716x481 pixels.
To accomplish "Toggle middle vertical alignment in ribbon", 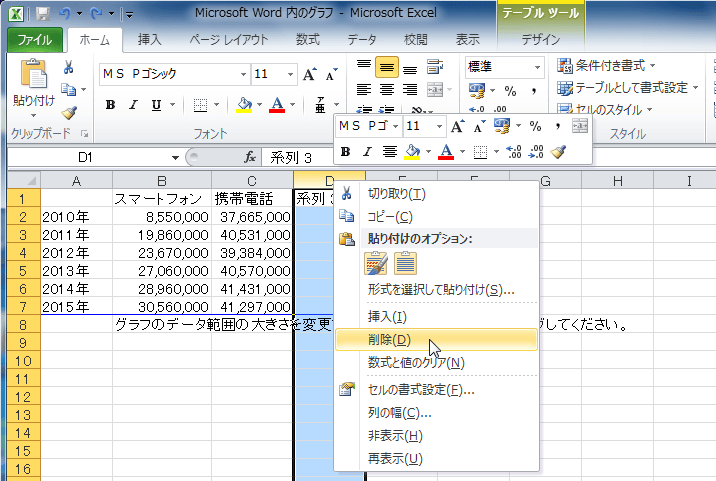I will coord(387,67).
